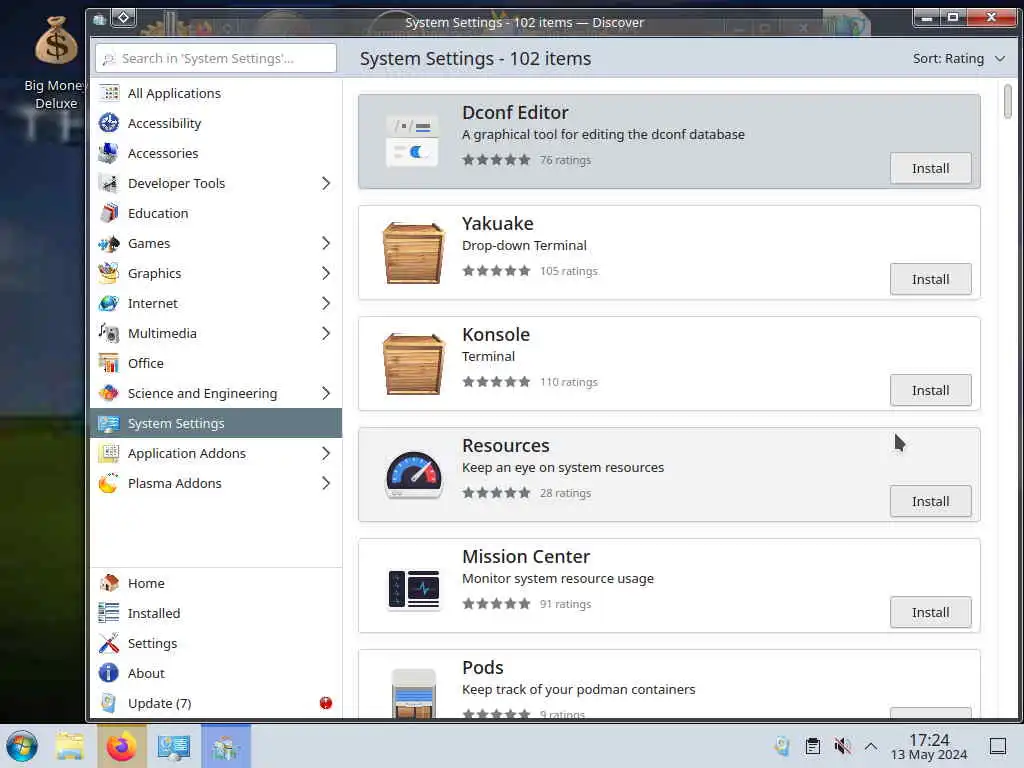Toggle the muted volume tray icon

click(842, 746)
